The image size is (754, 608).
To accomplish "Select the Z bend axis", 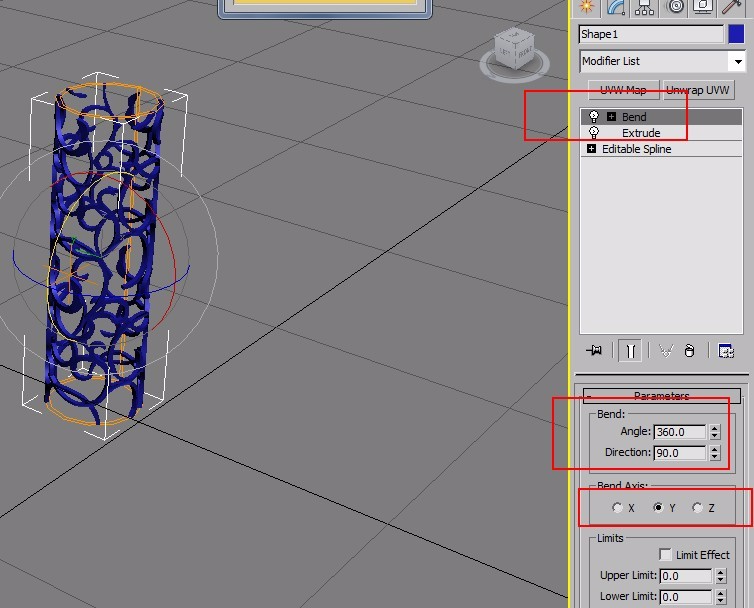I will 697,508.
